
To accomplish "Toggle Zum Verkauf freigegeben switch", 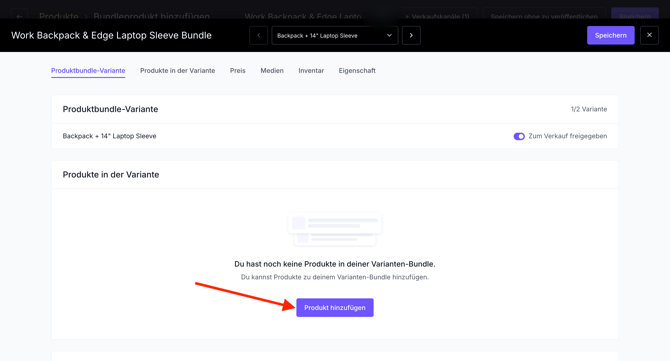I will (519, 136).
